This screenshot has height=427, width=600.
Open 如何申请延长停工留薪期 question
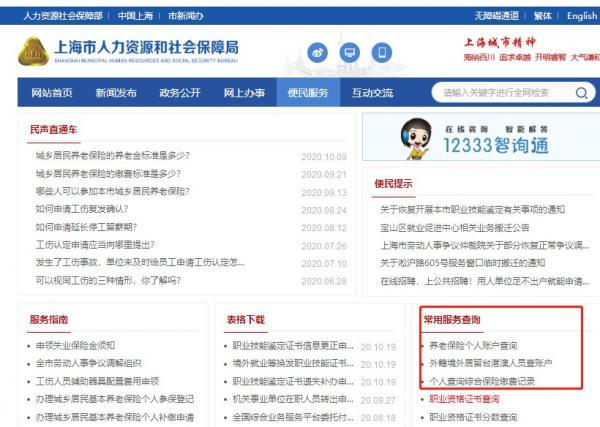86,227
